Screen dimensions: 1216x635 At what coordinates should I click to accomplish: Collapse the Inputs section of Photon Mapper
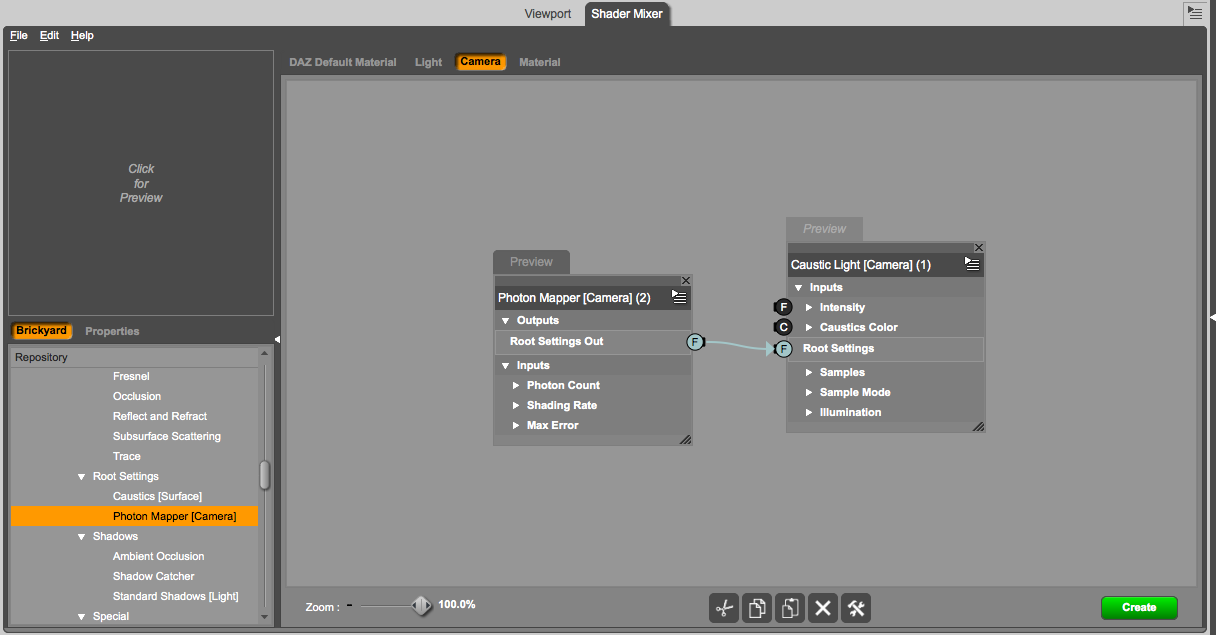click(506, 366)
